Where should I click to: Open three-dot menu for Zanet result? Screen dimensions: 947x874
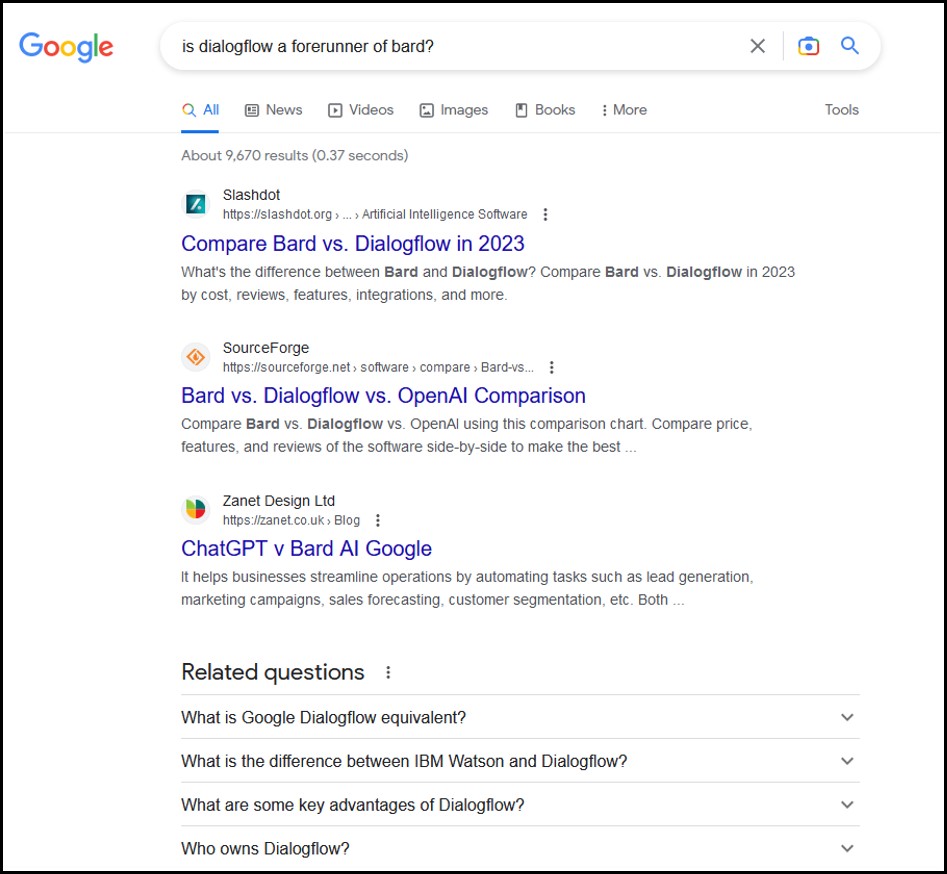377,520
